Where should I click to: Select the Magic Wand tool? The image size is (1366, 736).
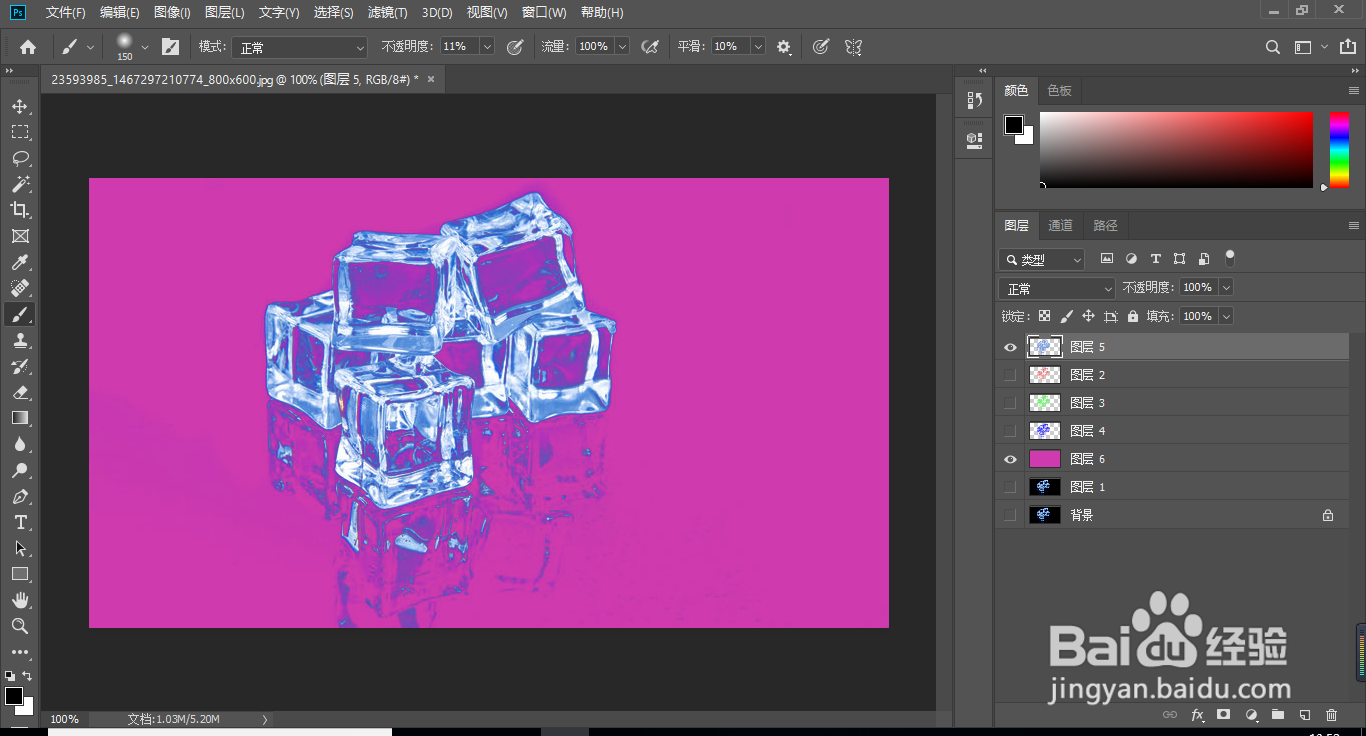pos(20,184)
